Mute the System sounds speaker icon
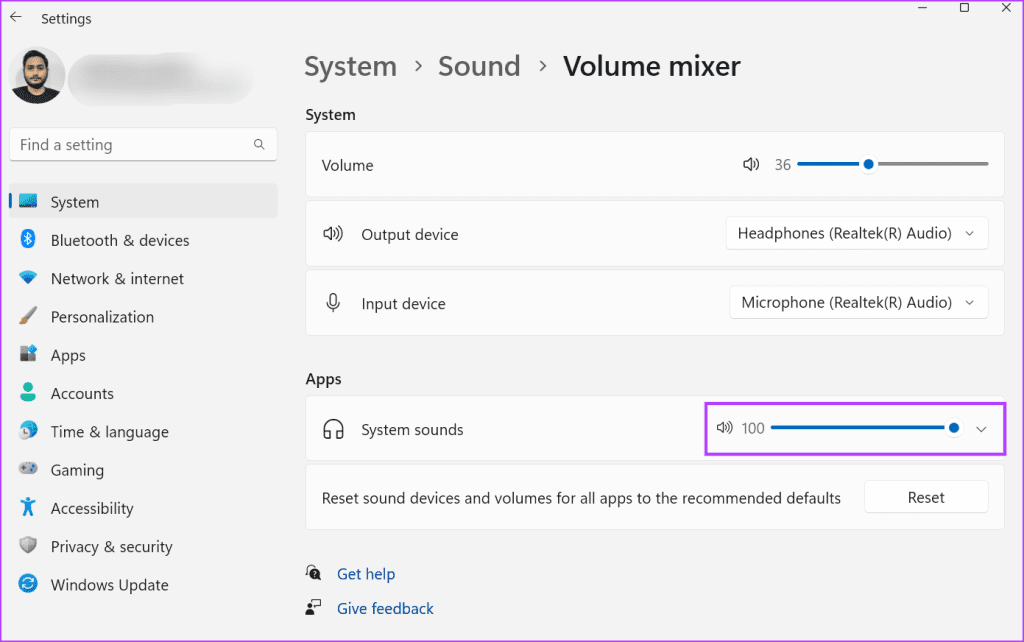The image size is (1024, 642). (x=725, y=428)
